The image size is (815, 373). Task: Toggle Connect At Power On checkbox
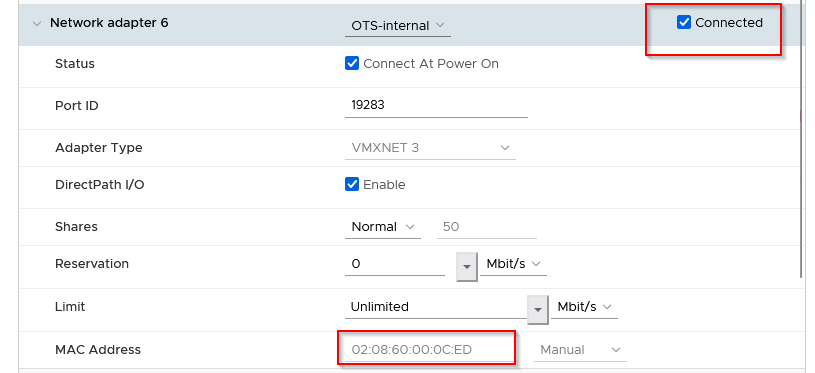point(352,63)
